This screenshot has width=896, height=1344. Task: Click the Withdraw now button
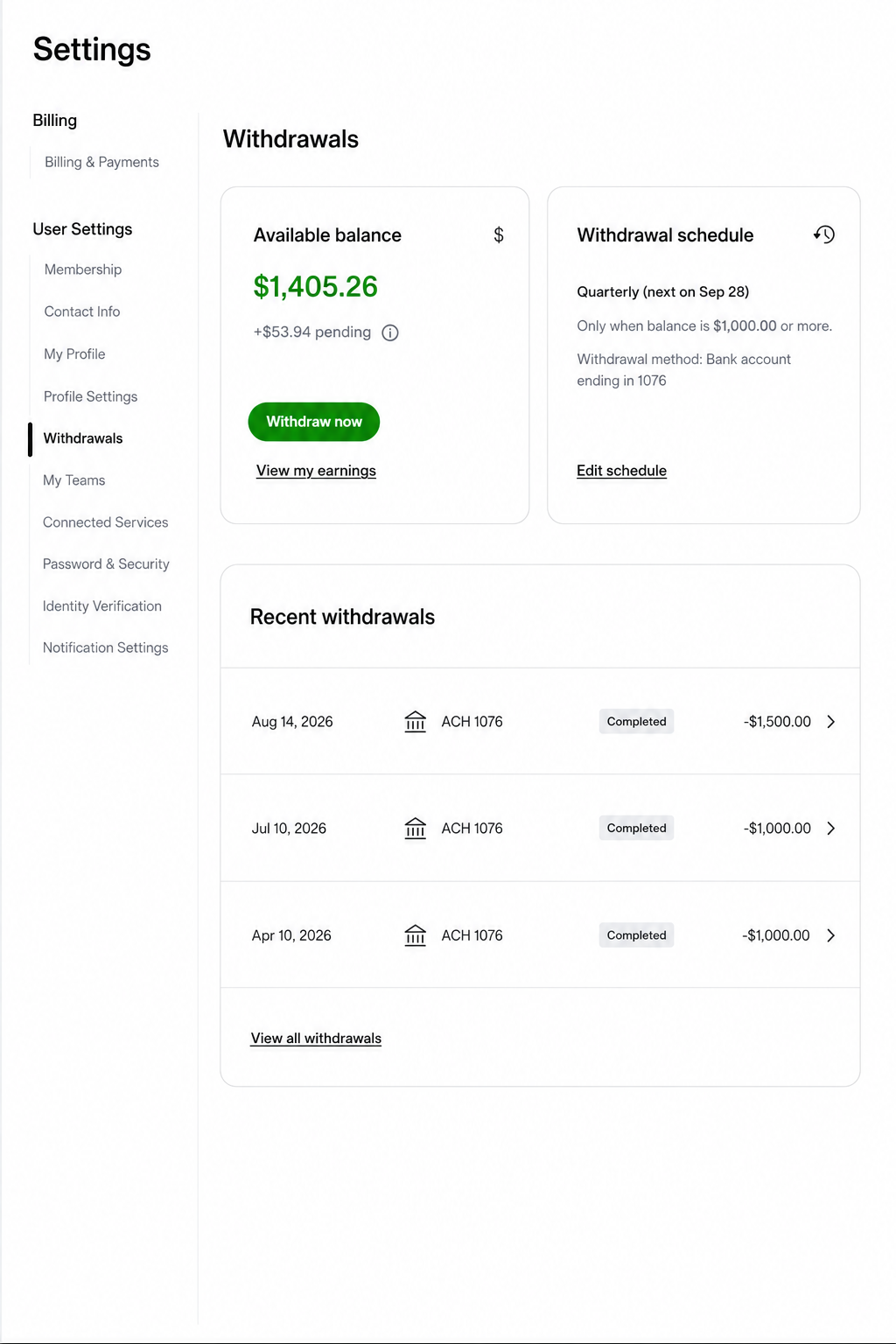(314, 422)
